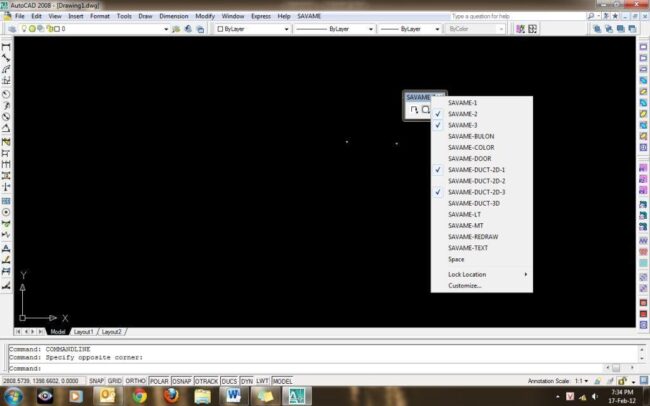This screenshot has width=650, height=406.
Task: Open the clean screen icon in status bar
Action: click(x=644, y=380)
